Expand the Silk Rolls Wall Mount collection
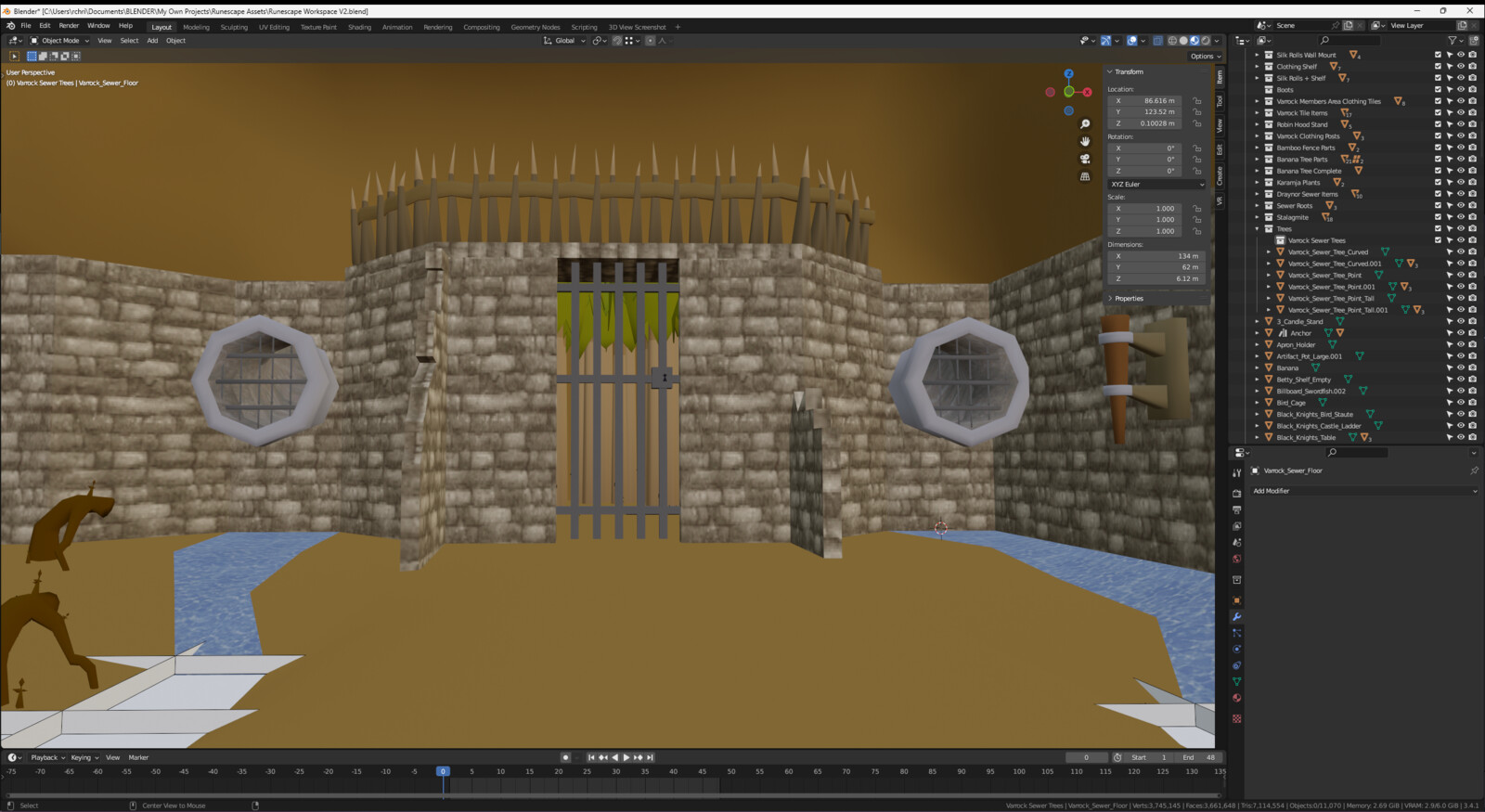The width and height of the screenshot is (1485, 812). click(x=1258, y=55)
